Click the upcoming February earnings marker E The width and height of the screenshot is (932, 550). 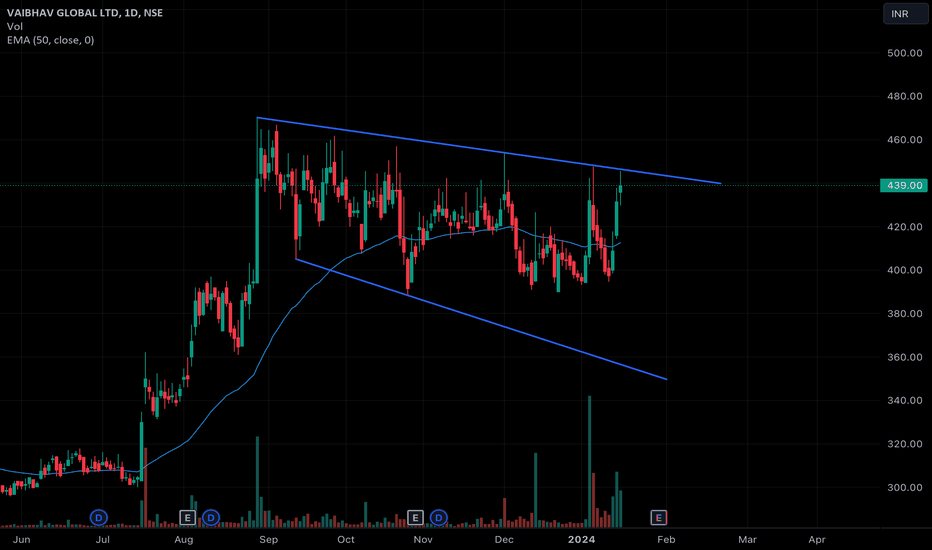click(x=659, y=518)
